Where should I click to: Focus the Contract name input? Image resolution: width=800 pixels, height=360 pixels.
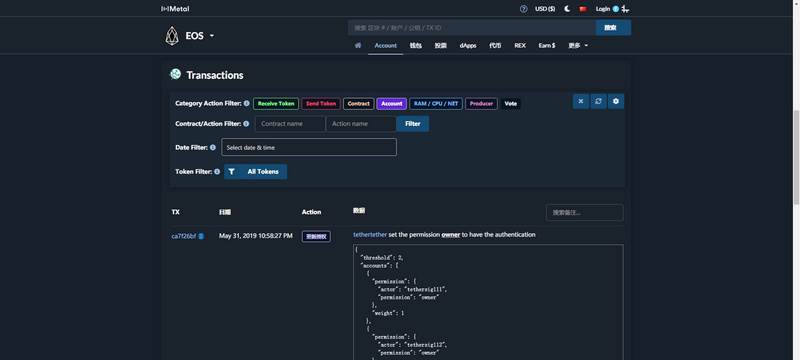(290, 124)
